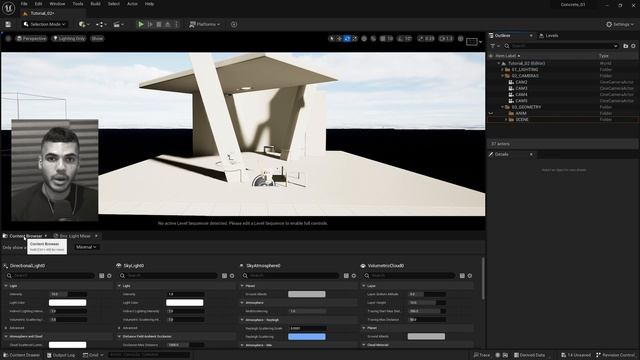Click the Unreal Engine logo icon

pyautogui.click(x=8, y=8)
